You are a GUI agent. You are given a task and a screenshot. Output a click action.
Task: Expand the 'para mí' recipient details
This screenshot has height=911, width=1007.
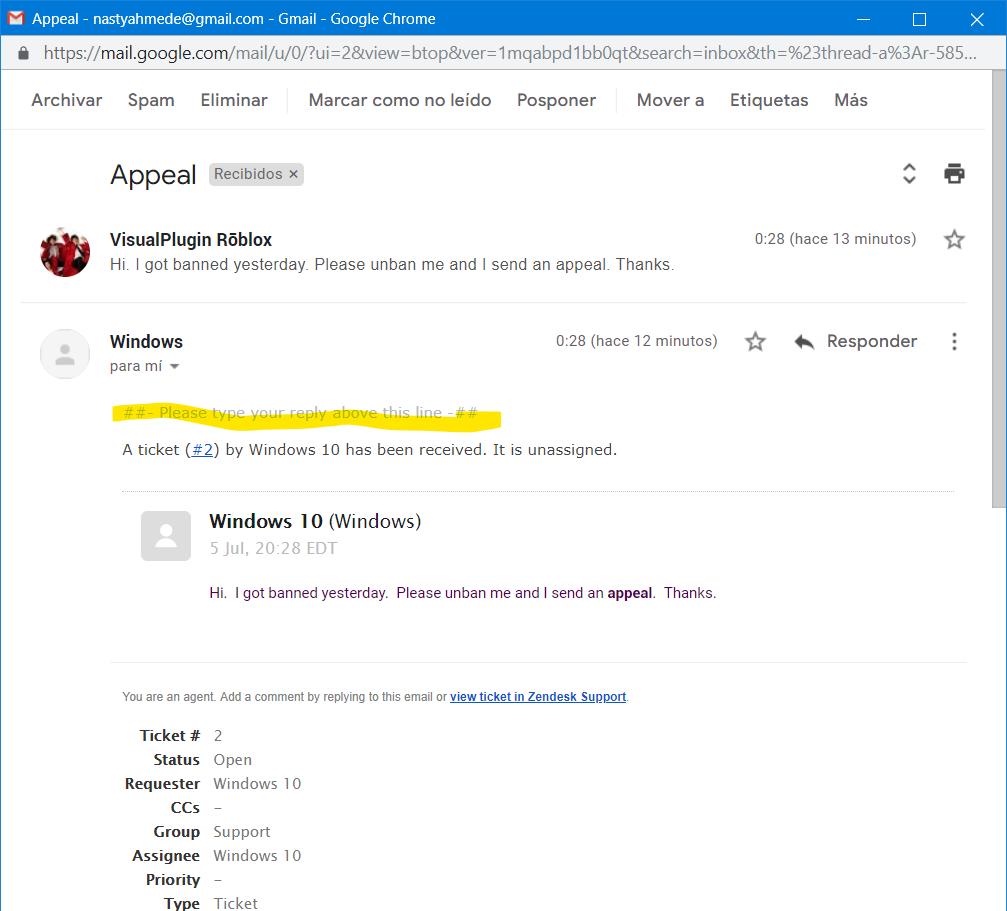click(x=174, y=367)
